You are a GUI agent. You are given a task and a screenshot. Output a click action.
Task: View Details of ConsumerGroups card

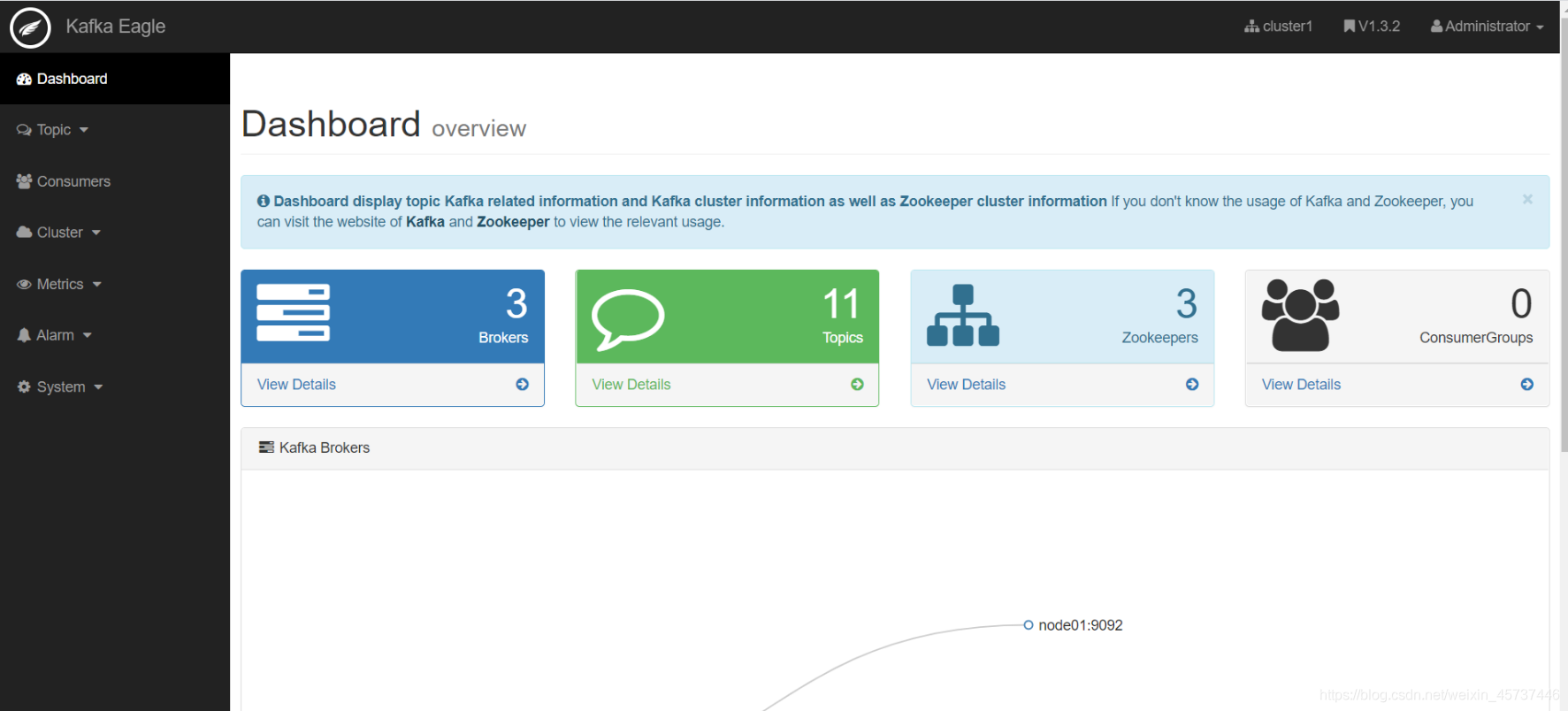[1301, 385]
